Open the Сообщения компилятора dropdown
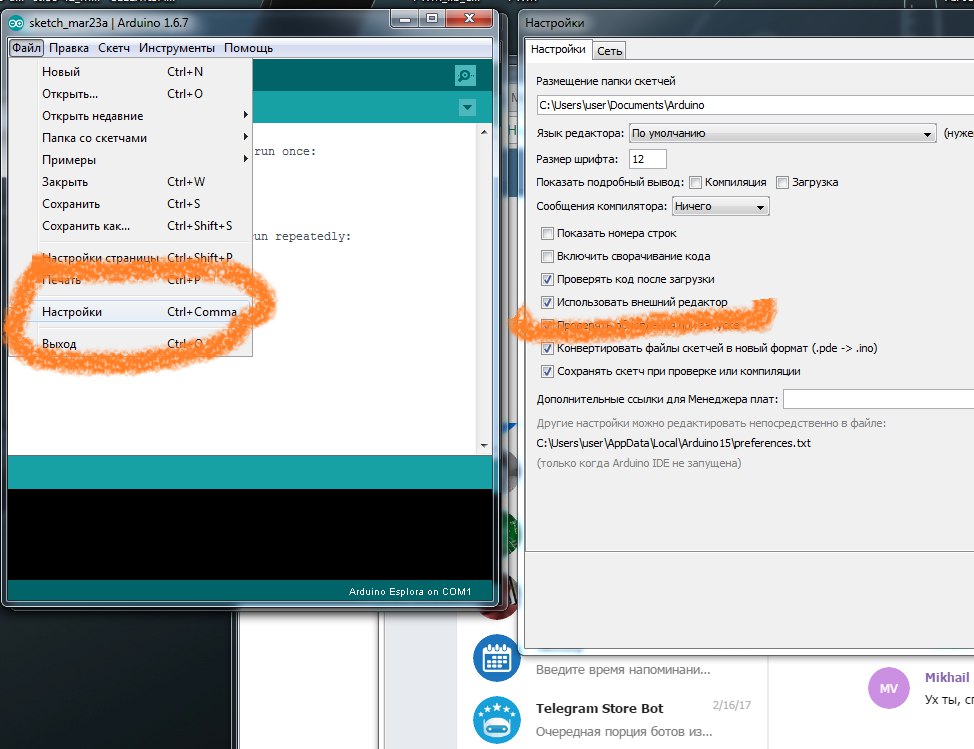The width and height of the screenshot is (974, 749). (x=721, y=206)
